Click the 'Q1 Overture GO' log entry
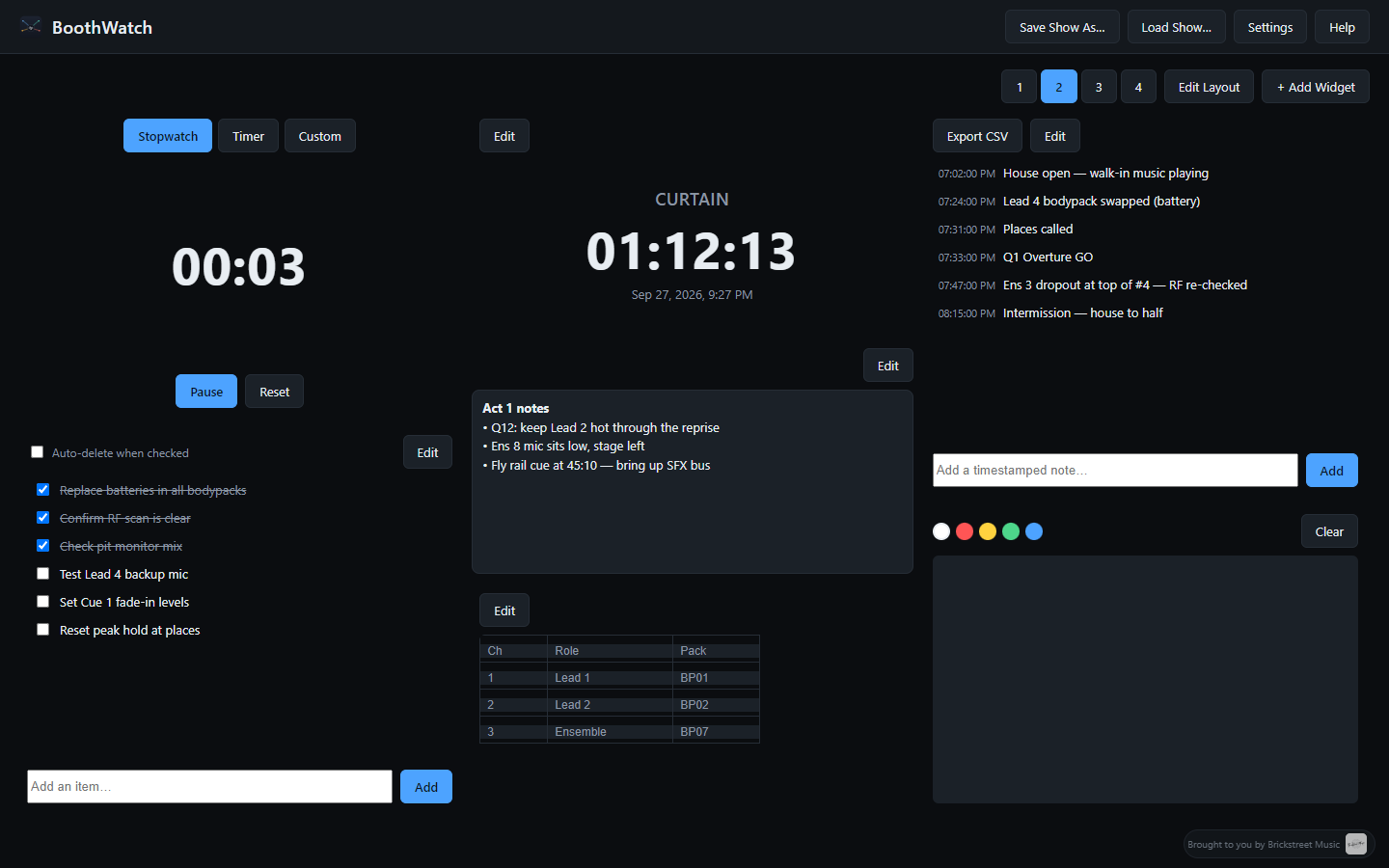The image size is (1389, 868). (x=1048, y=258)
